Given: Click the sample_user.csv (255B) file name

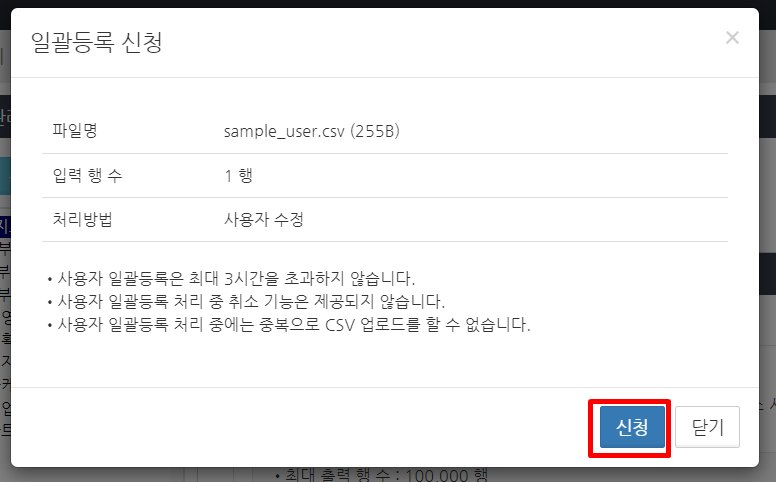Looking at the screenshot, I should (311, 131).
